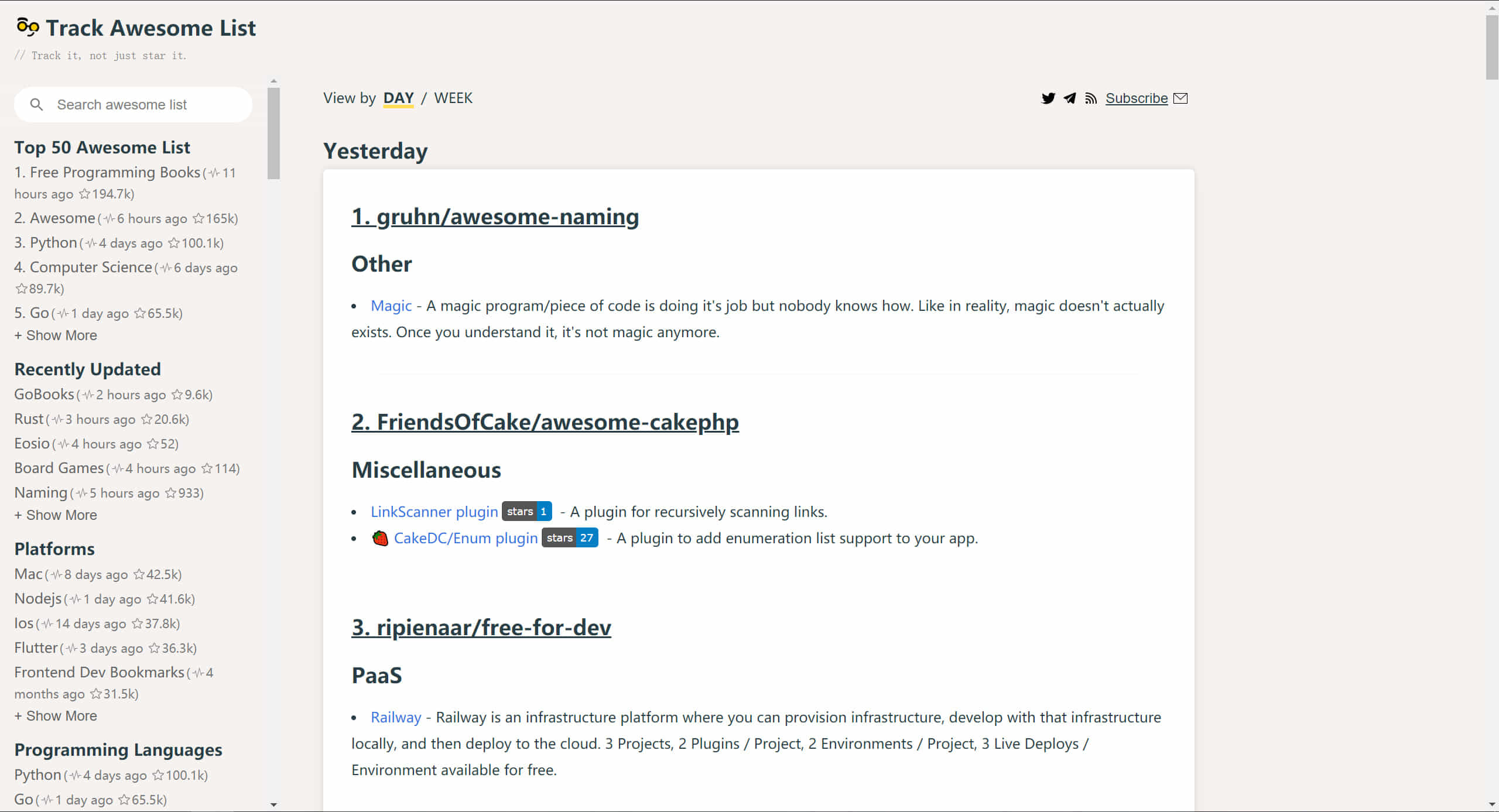
Task: Switch to WEEK view
Action: 454,97
